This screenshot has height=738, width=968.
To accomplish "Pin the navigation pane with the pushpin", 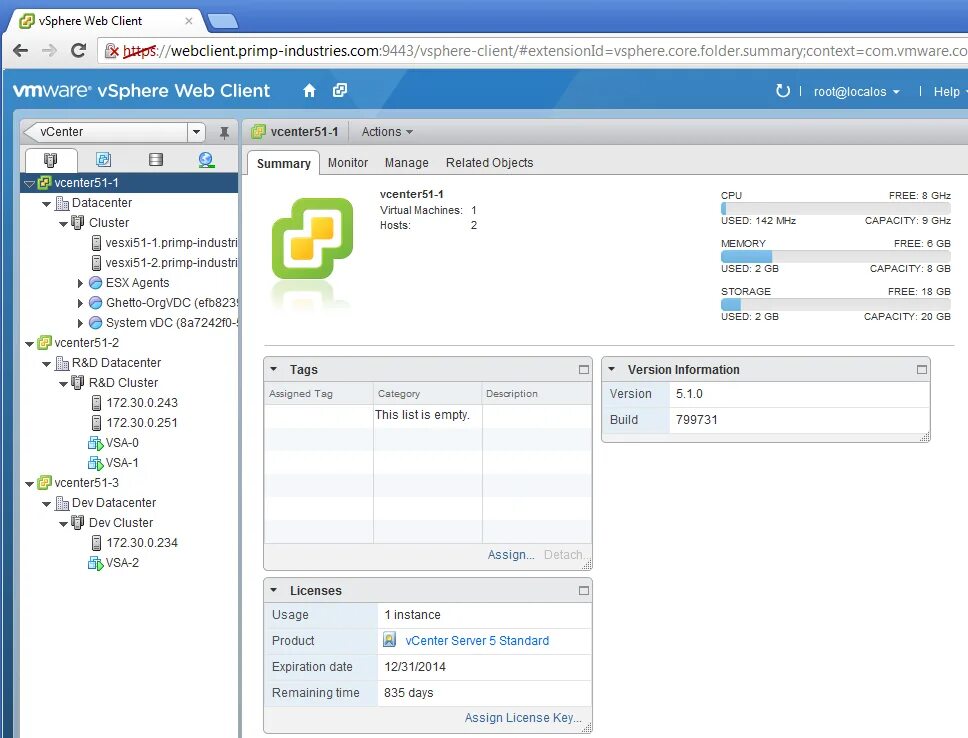I will tap(225, 131).
